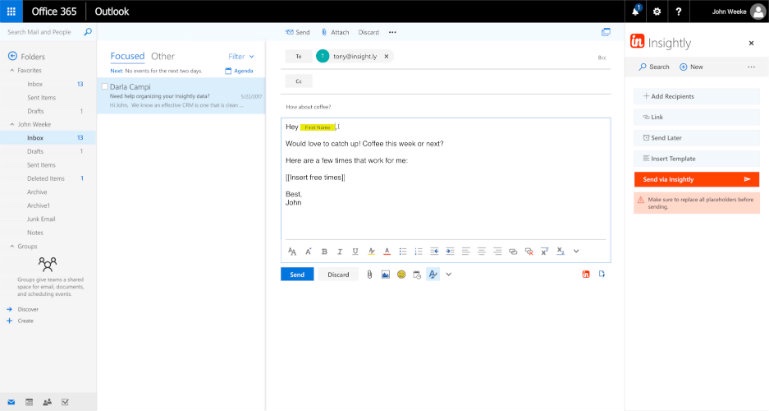
Task: Align text left
Action: pyautogui.click(x=465, y=252)
